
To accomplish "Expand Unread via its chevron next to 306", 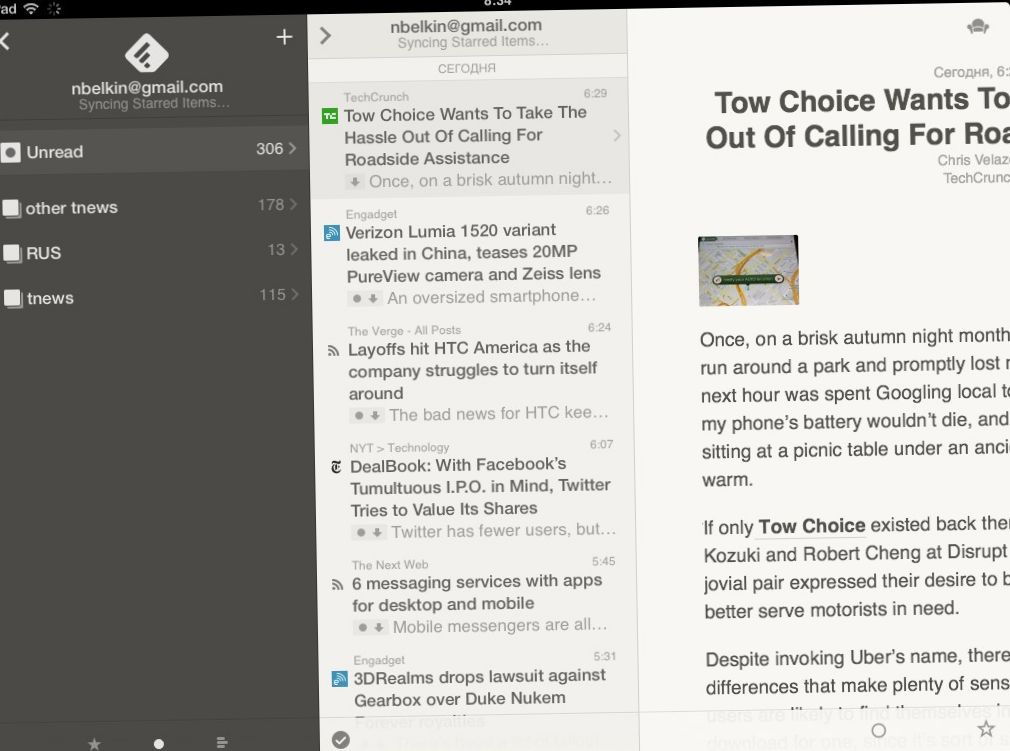I will point(292,148).
